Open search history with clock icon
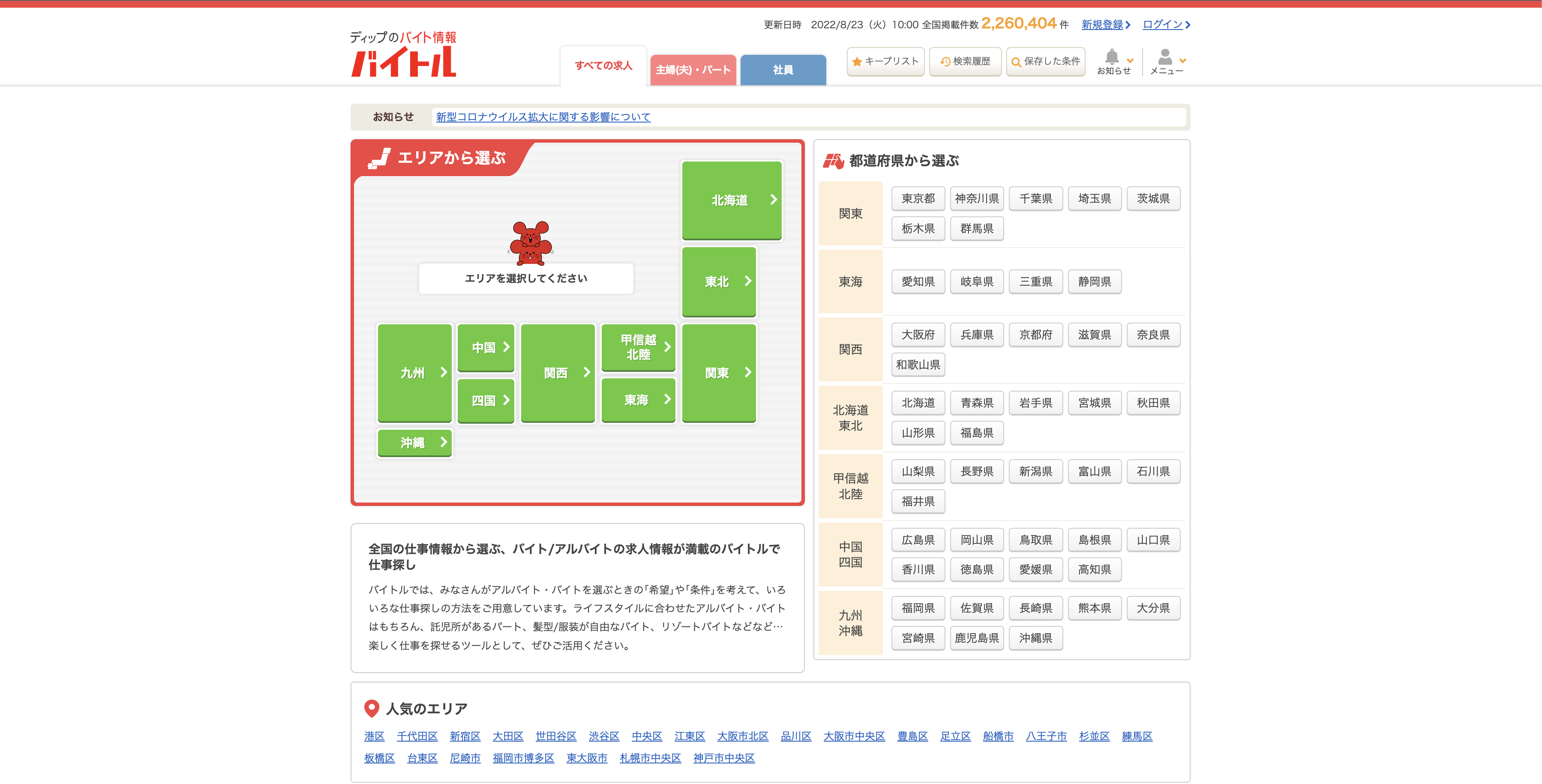Screen dimensions: 1542x784 coord(965,61)
